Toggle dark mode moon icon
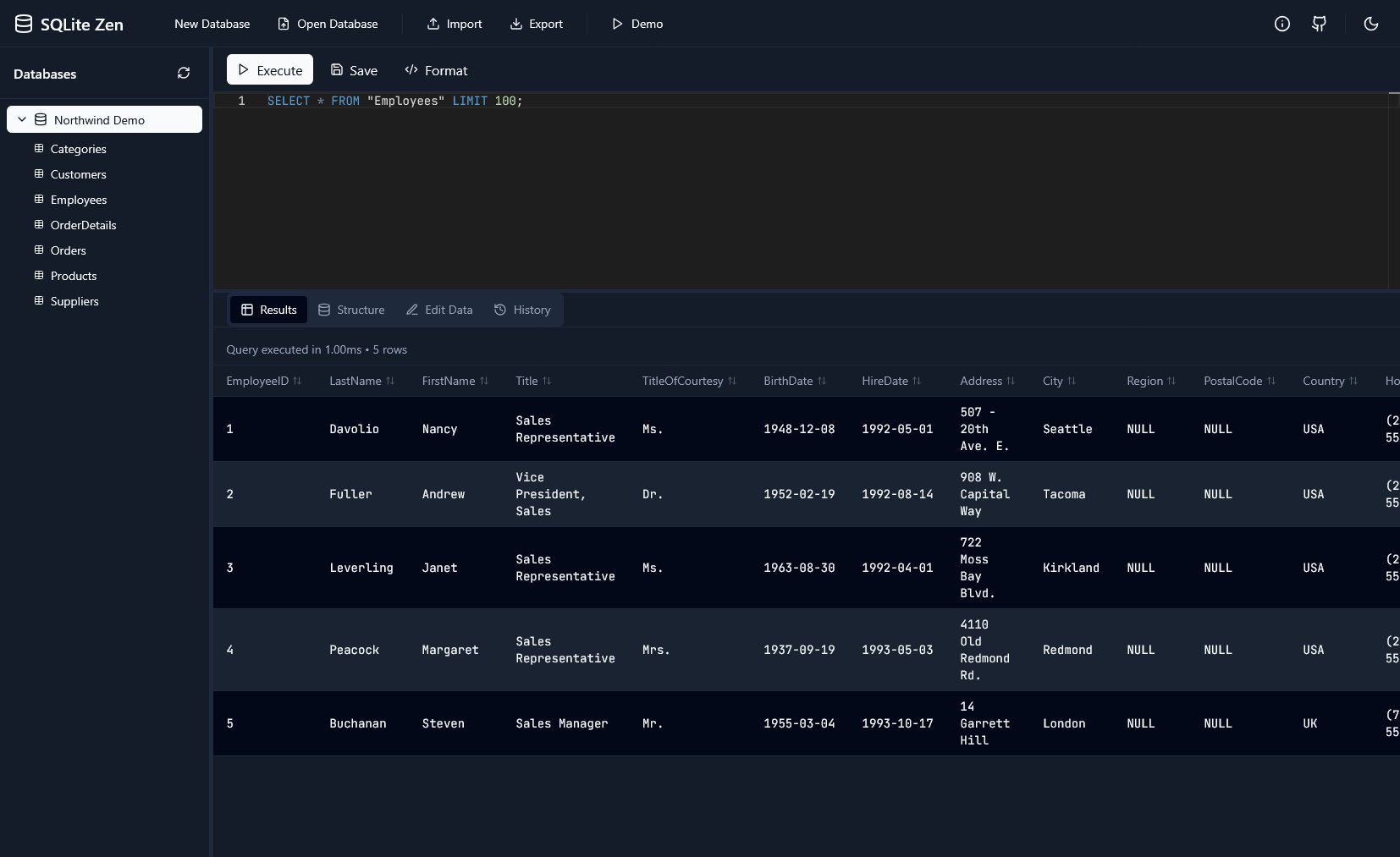The width and height of the screenshot is (1400, 857). (1370, 24)
